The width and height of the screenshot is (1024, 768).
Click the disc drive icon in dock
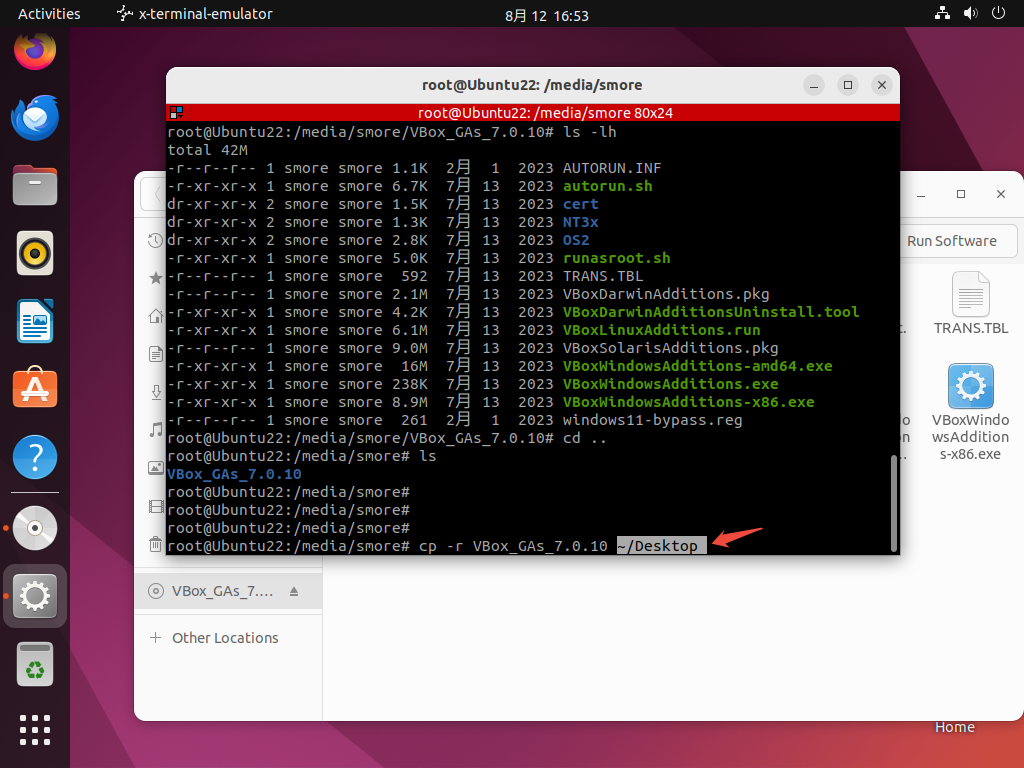click(35, 528)
